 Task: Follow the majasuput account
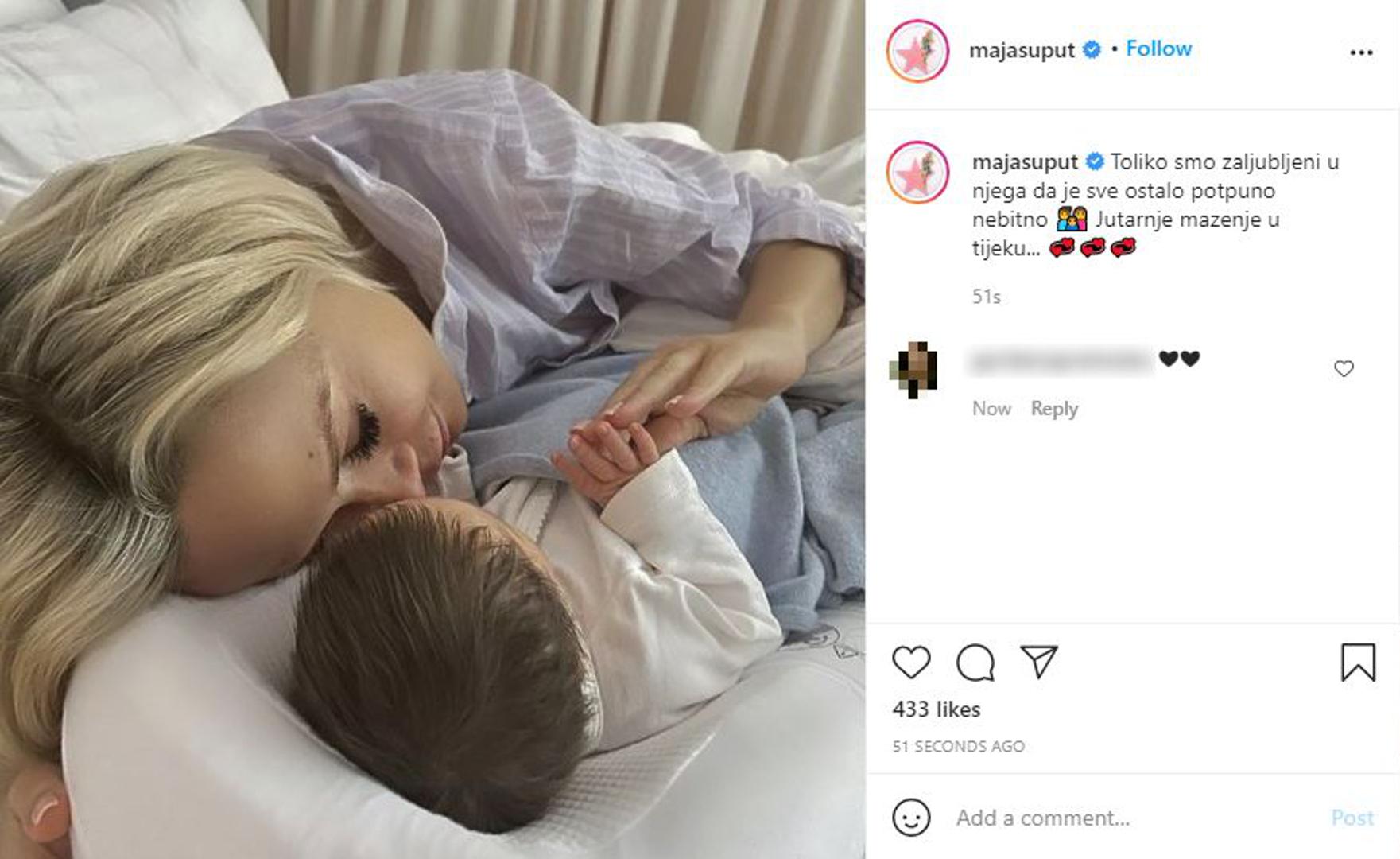click(x=1158, y=49)
